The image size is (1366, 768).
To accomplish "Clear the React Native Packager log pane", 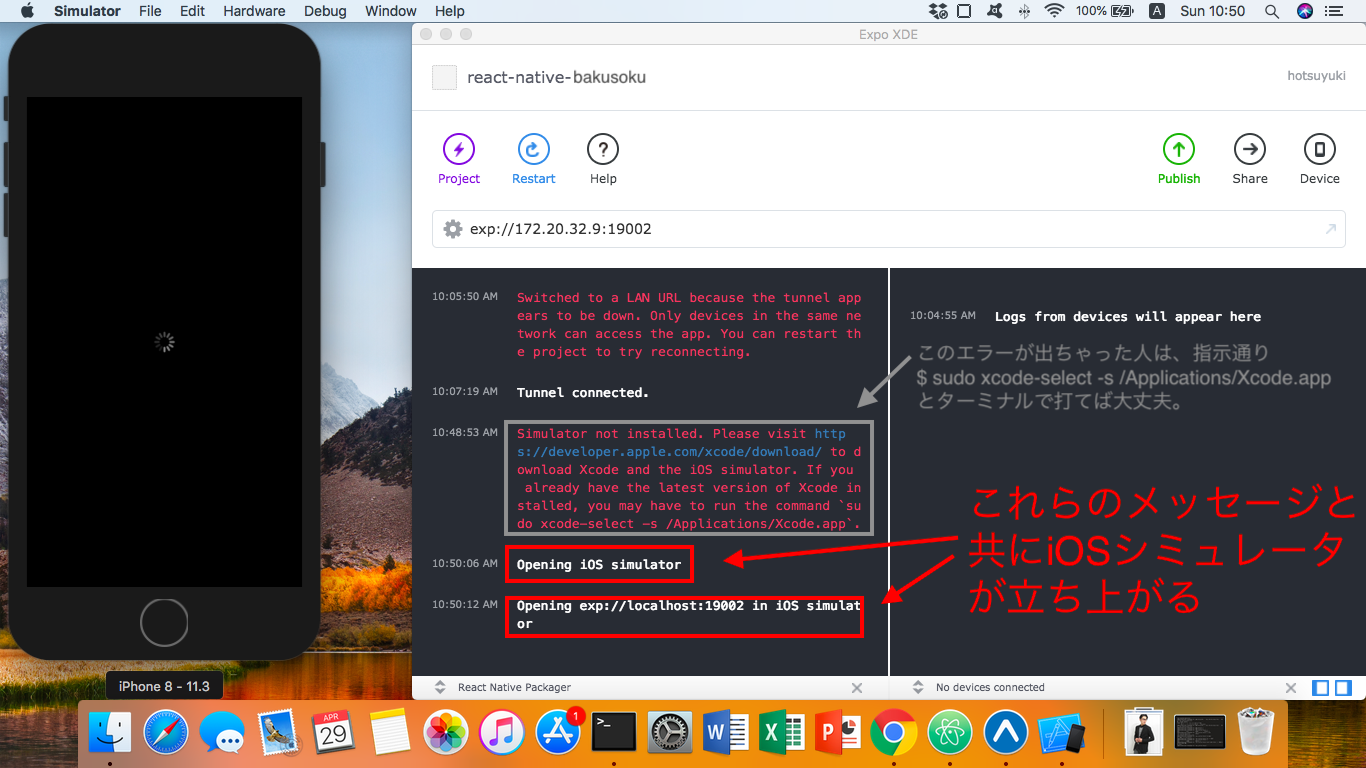I will coord(857,688).
